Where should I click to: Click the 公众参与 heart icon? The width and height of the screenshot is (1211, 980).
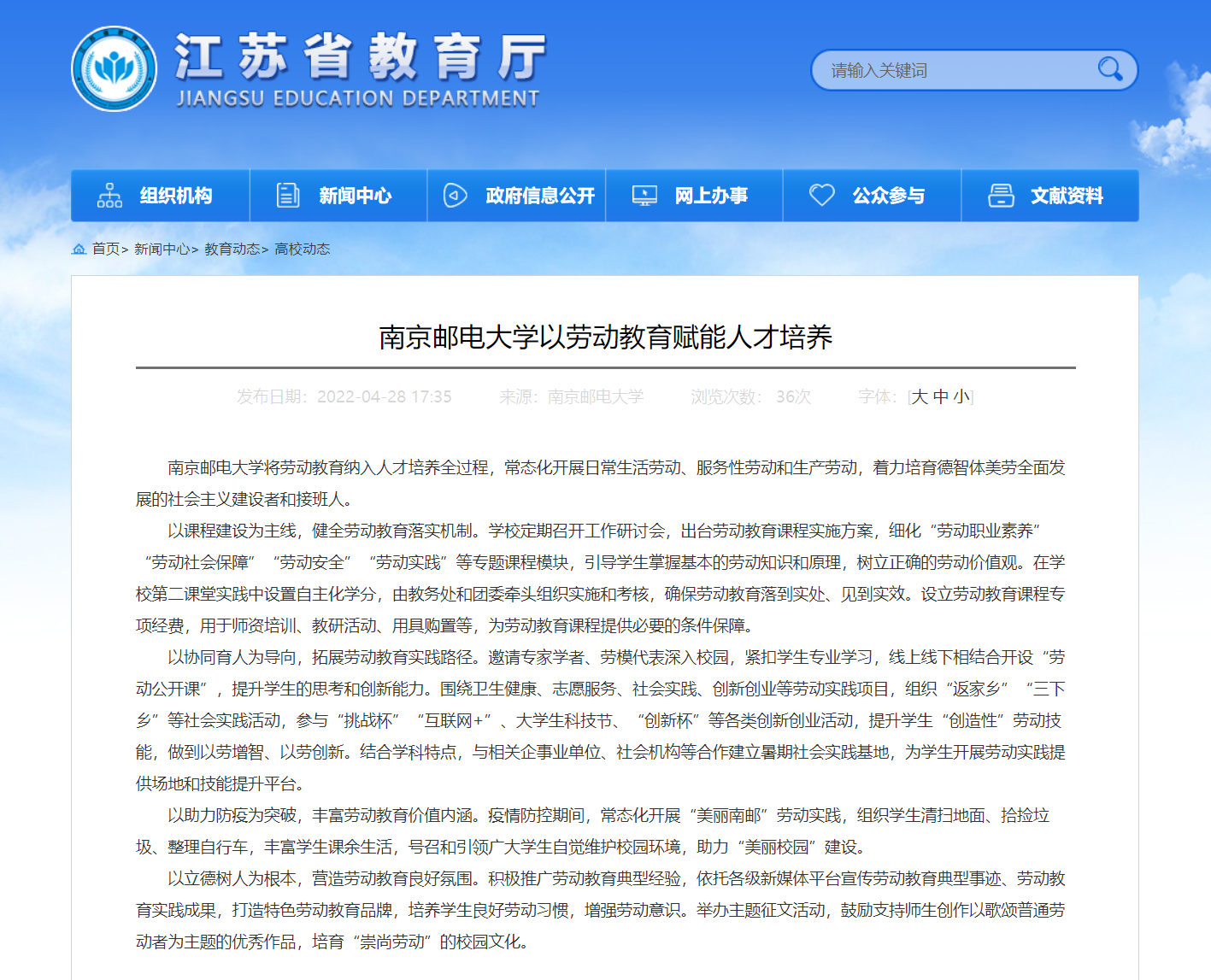click(x=821, y=196)
